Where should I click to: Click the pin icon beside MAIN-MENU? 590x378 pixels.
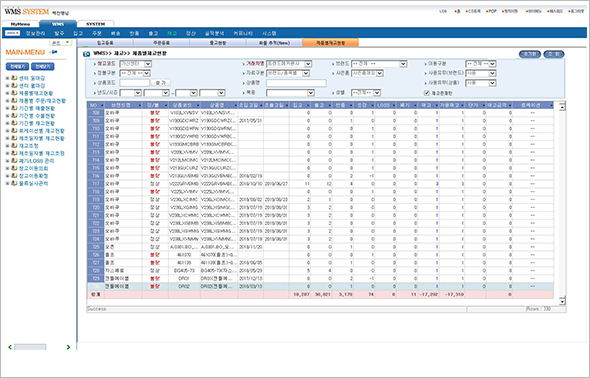[x=54, y=52]
